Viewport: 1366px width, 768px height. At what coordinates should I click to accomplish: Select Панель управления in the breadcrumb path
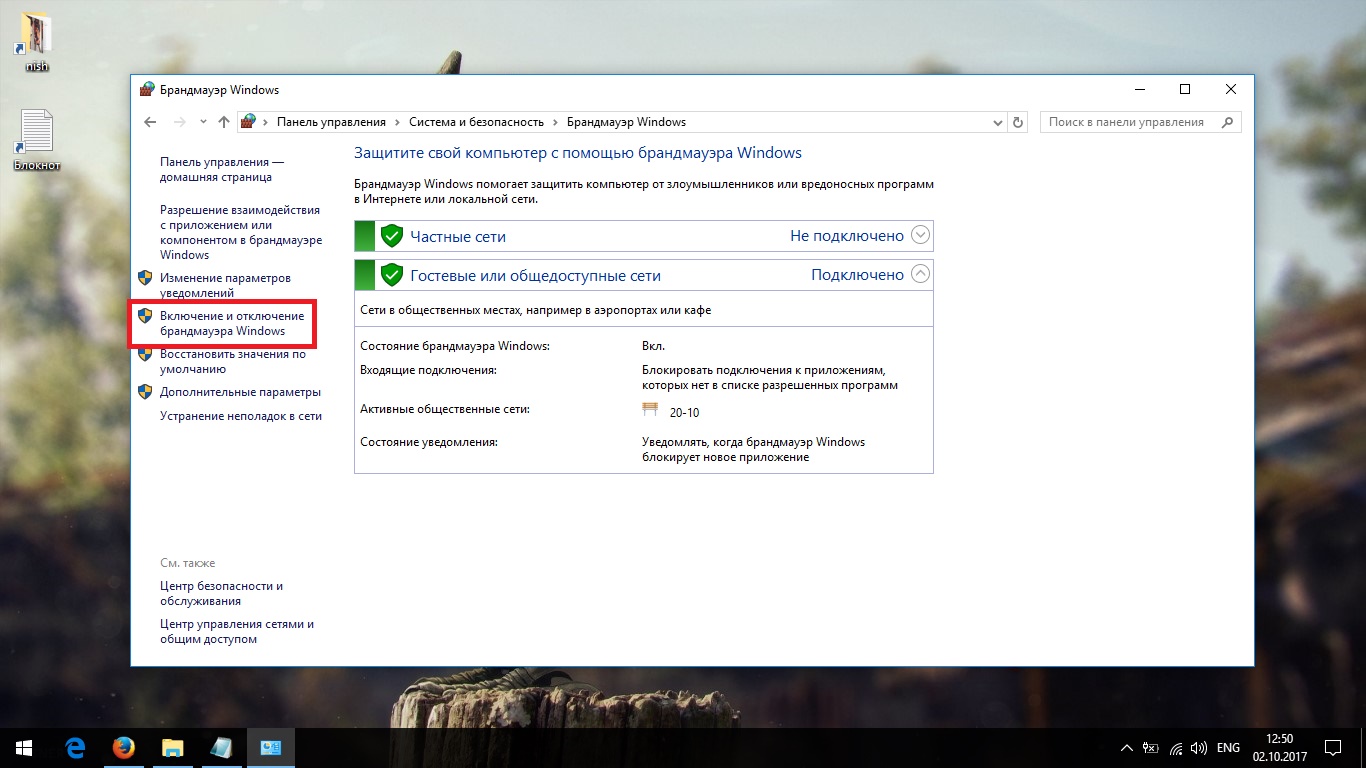coord(331,122)
